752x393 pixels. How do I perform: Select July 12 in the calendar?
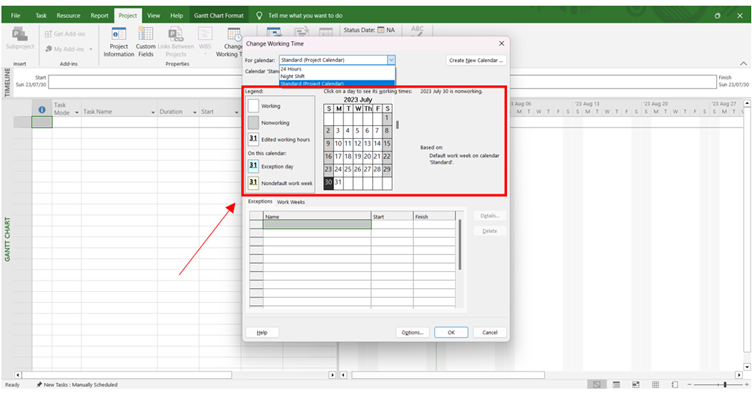pos(357,143)
